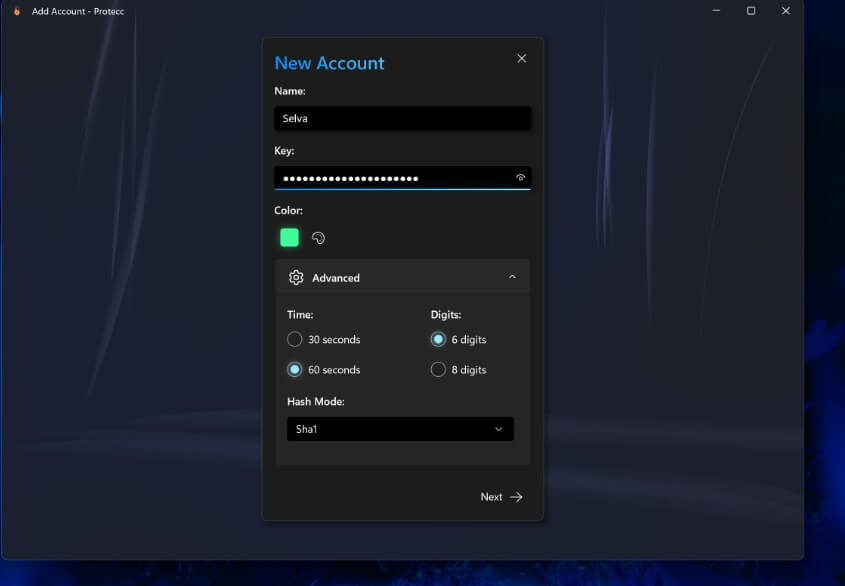Click the Advanced header label
This screenshot has width=845, height=586.
click(336, 278)
